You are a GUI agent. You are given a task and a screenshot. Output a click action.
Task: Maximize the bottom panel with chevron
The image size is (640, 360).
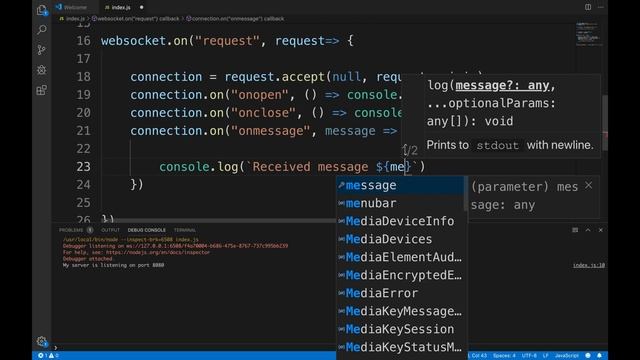click(588, 230)
